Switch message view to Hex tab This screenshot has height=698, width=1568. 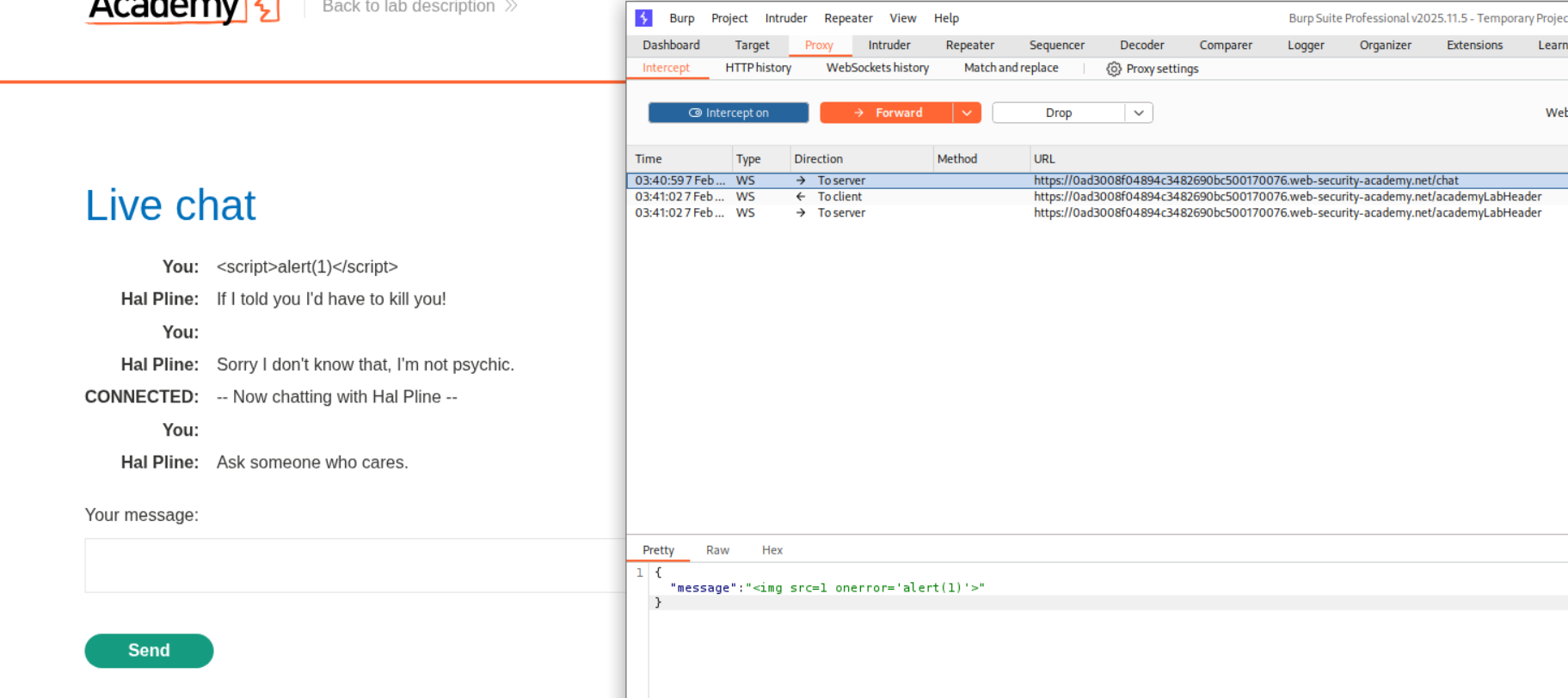pyautogui.click(x=772, y=550)
